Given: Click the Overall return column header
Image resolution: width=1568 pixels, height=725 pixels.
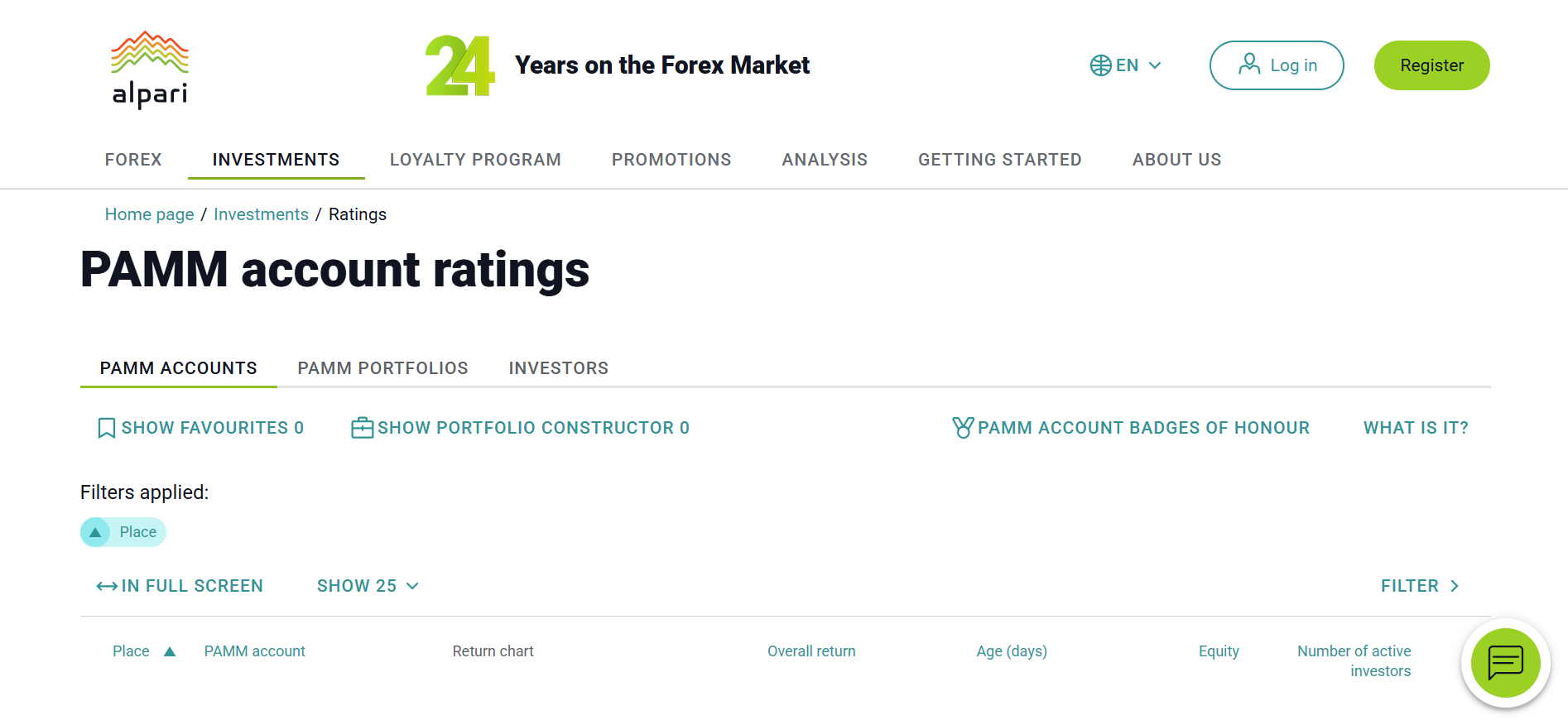Looking at the screenshot, I should [811, 651].
